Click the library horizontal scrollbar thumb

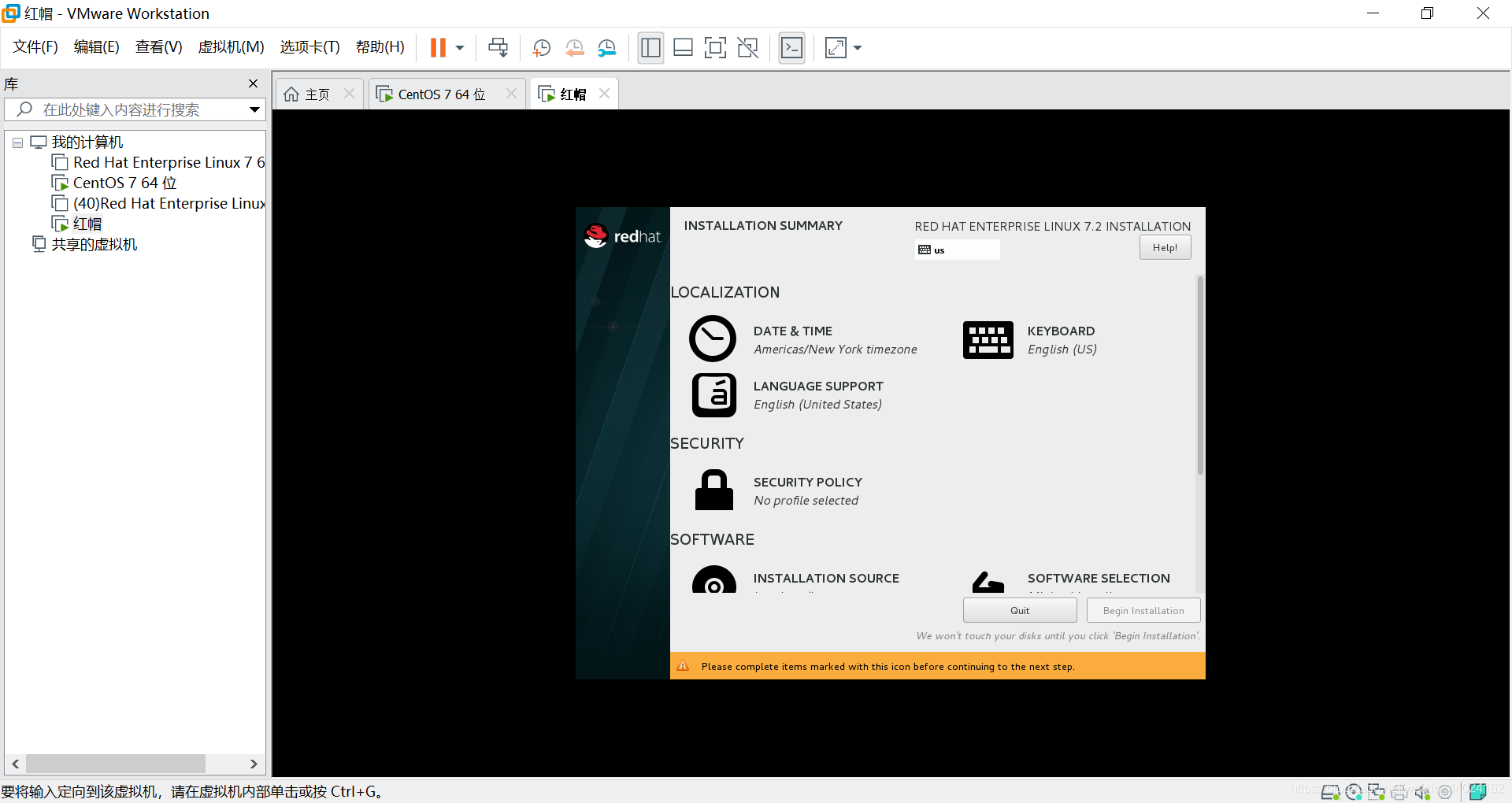pos(116,764)
